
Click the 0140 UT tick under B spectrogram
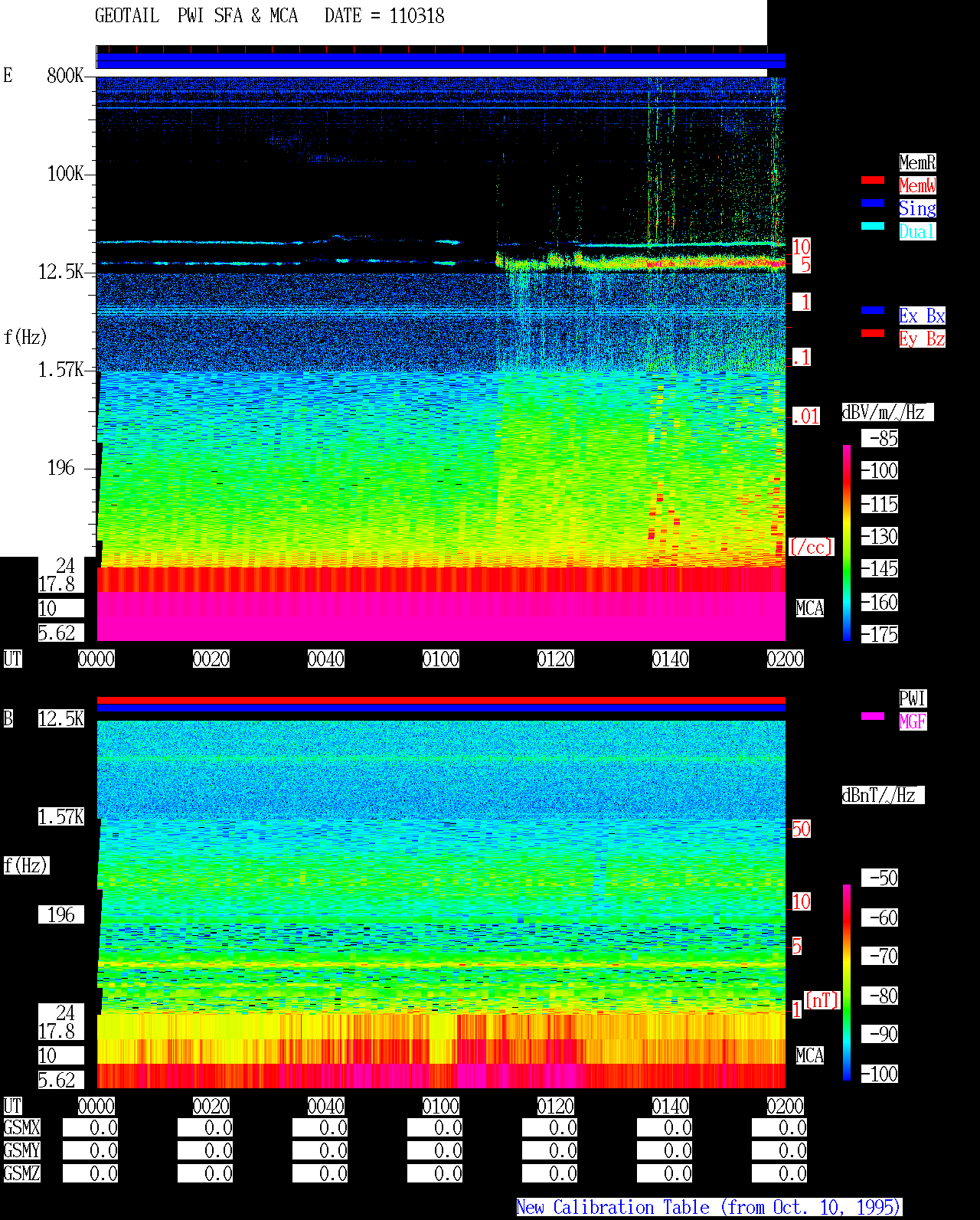[671, 1106]
